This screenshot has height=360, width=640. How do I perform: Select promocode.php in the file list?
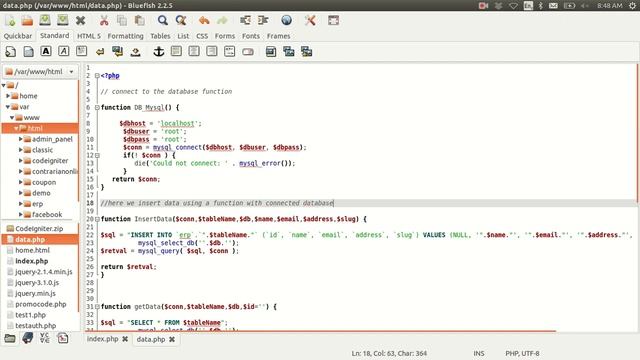40,304
